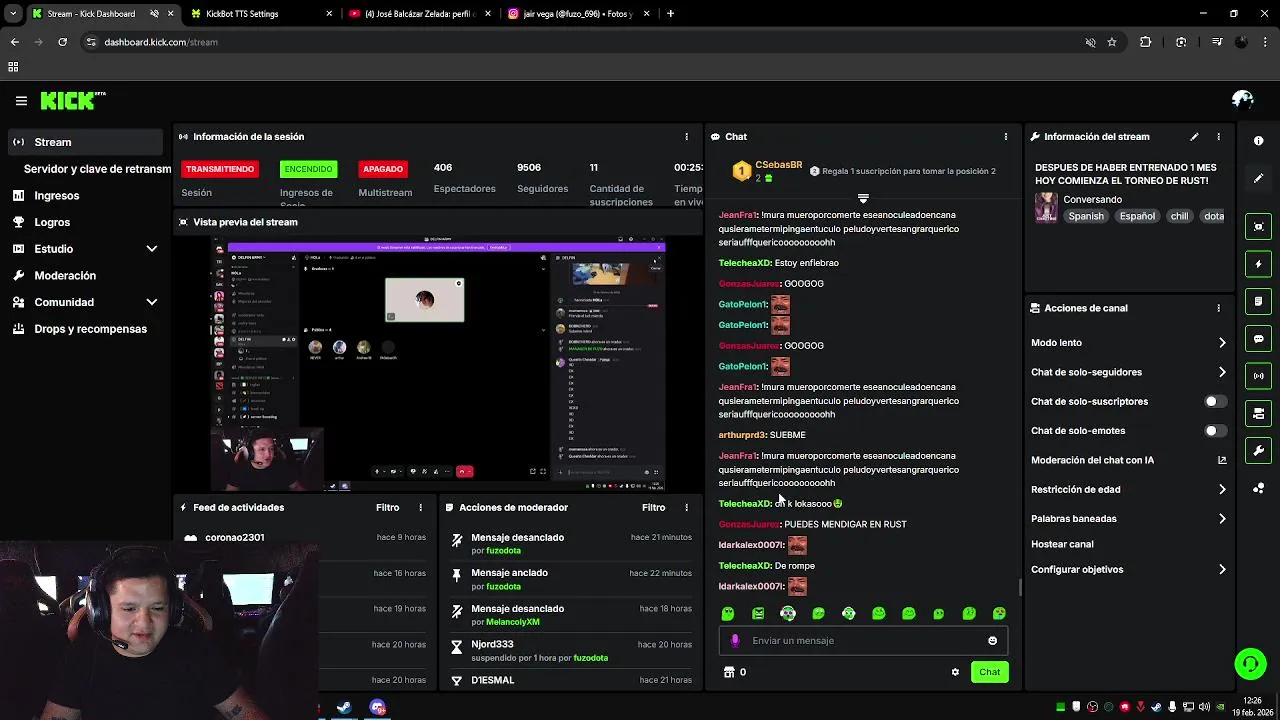This screenshot has width=1280, height=720.
Task: Open Drops y recompensas in sidebar
Action: click(x=85, y=329)
